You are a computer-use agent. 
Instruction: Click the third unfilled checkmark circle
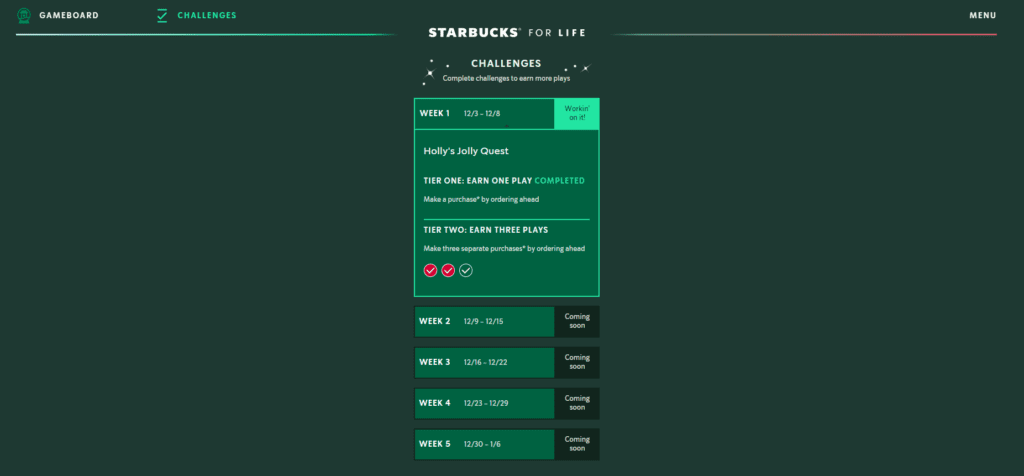coord(466,270)
